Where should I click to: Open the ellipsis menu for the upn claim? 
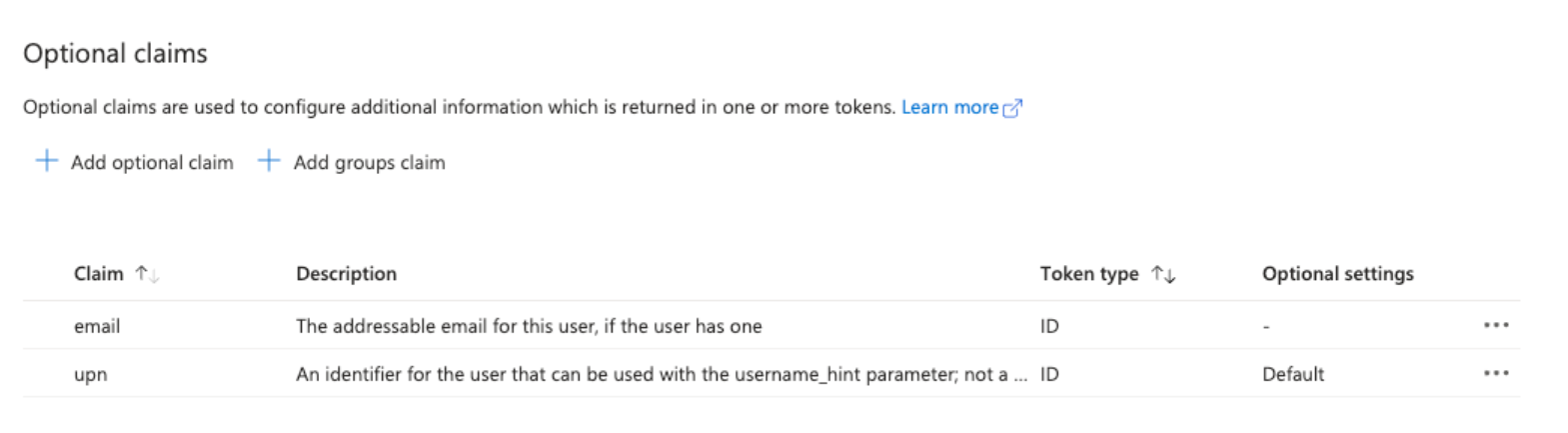1495,374
